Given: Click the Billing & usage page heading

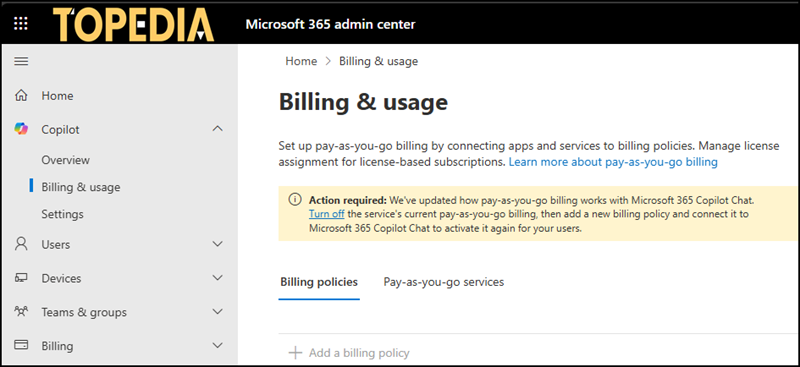Looking at the screenshot, I should tap(363, 102).
